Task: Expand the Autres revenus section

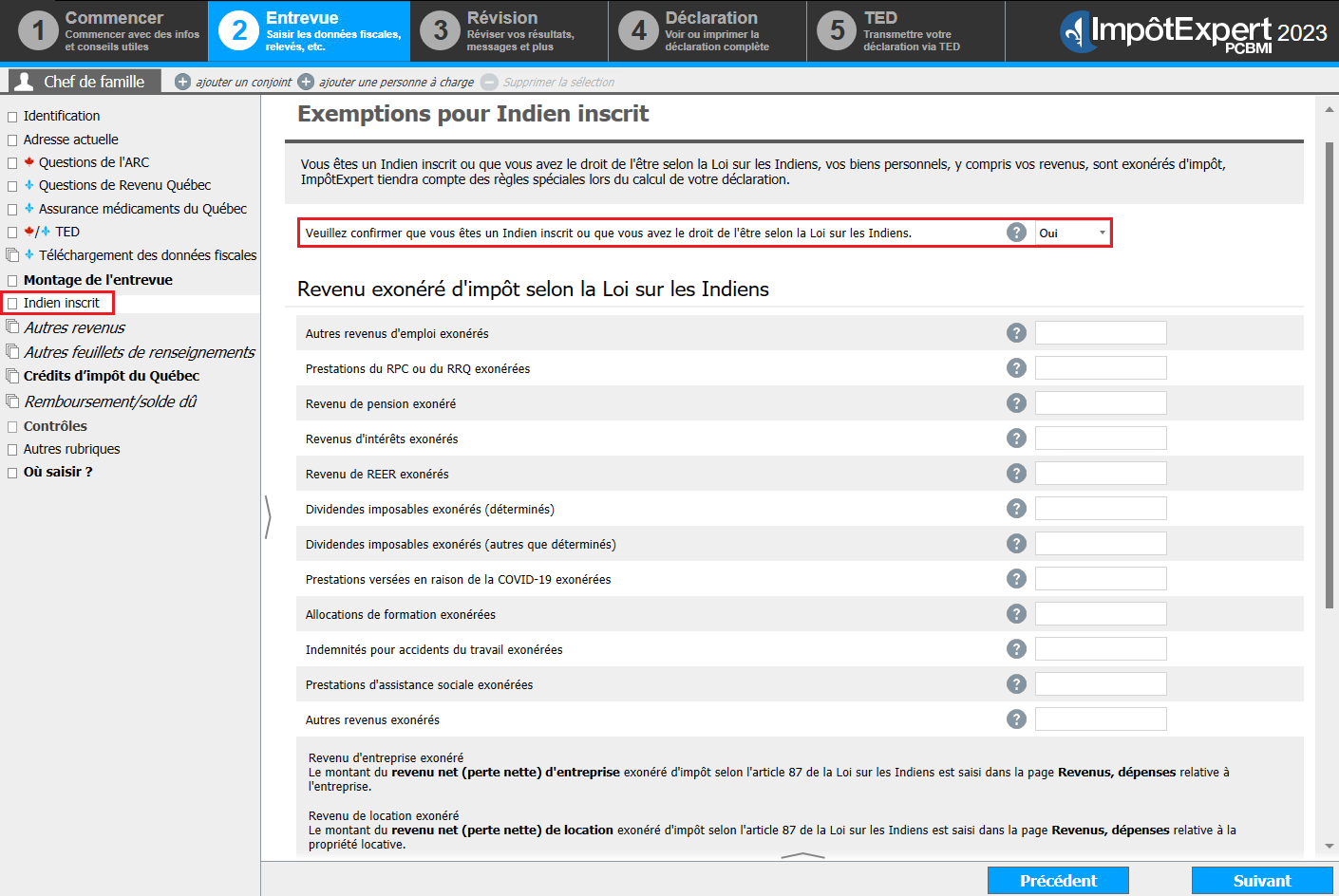Action: pyautogui.click(x=12, y=327)
